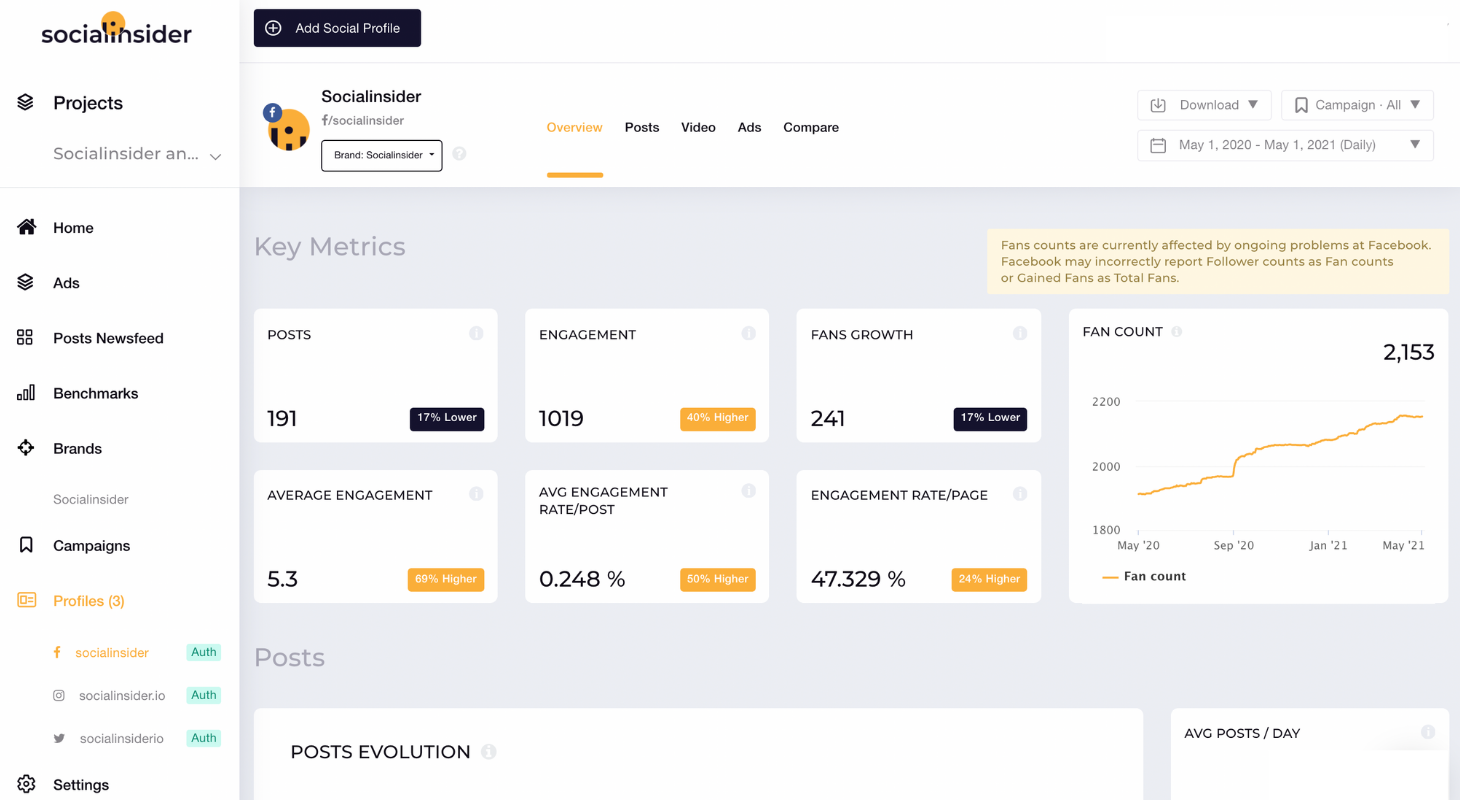Switch to the Compare tab
Viewport: 1460px width, 800px height.
pyautogui.click(x=811, y=127)
